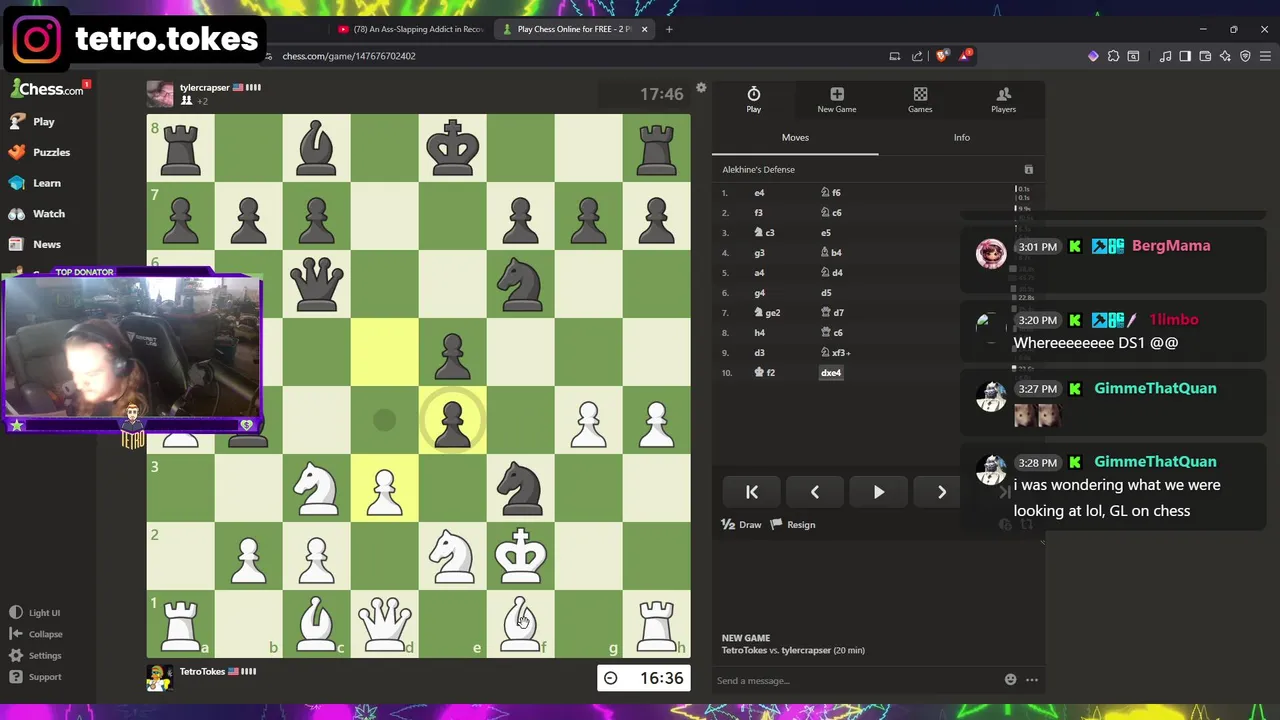
Task: Collapse the left sidebar
Action: pyautogui.click(x=36, y=634)
